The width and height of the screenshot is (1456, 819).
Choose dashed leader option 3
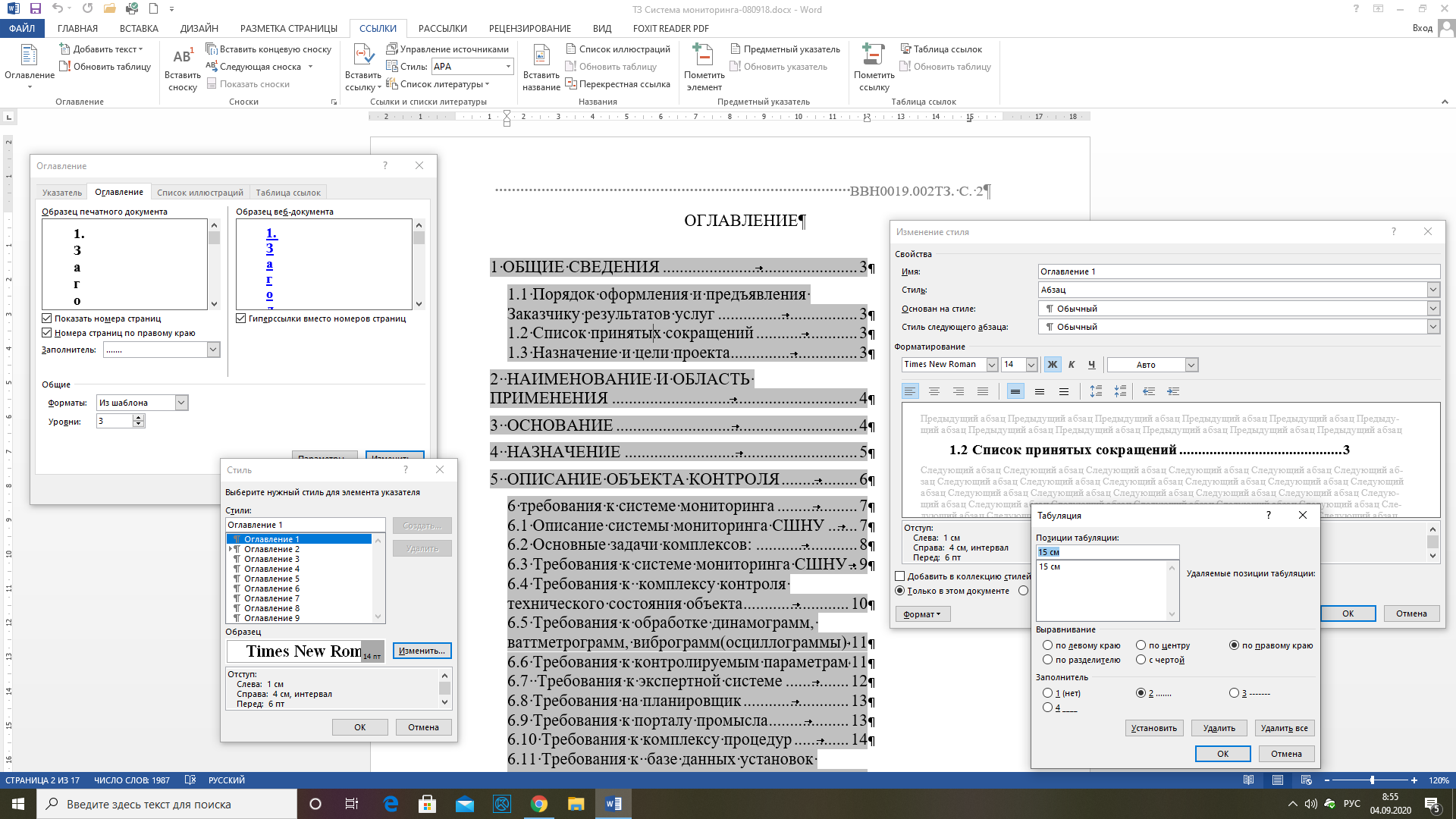tap(1234, 693)
